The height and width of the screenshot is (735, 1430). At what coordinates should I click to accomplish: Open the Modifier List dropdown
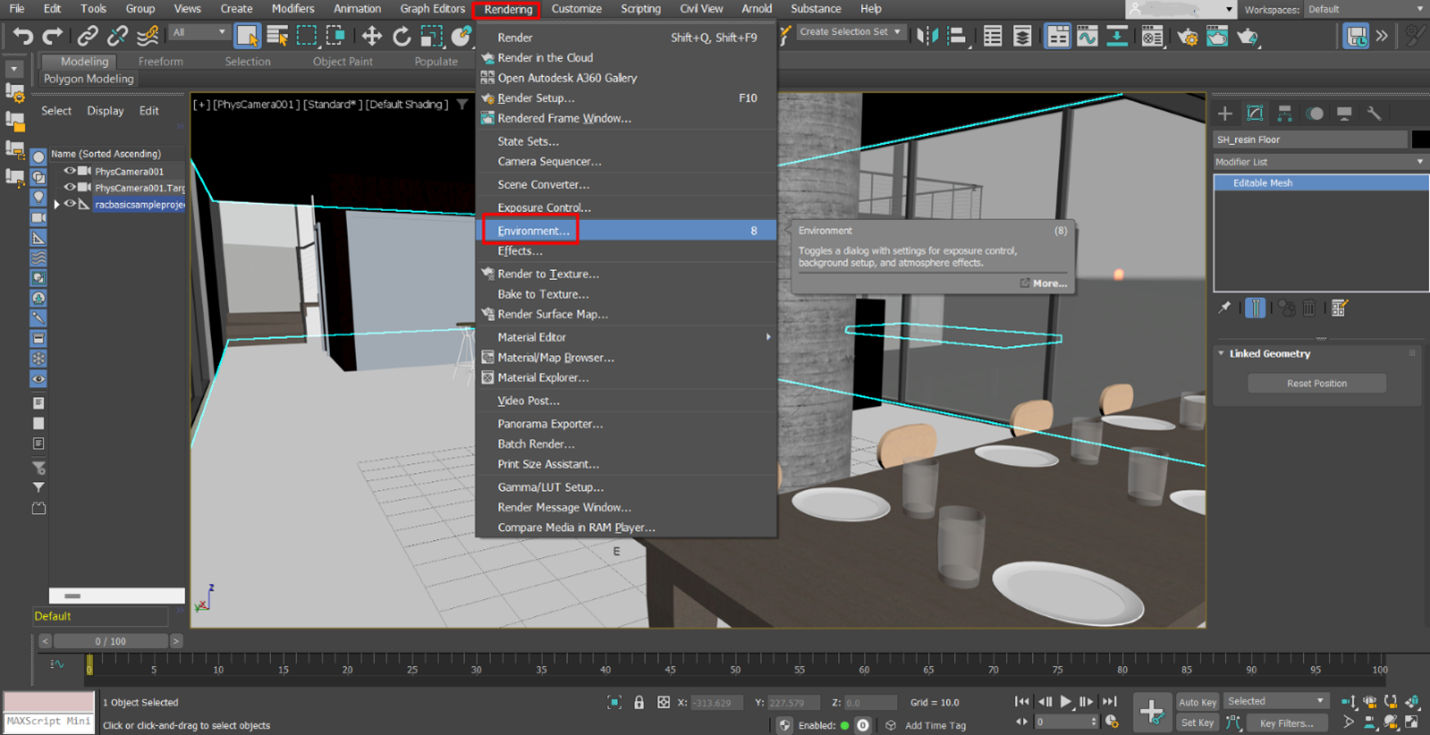pos(1320,161)
